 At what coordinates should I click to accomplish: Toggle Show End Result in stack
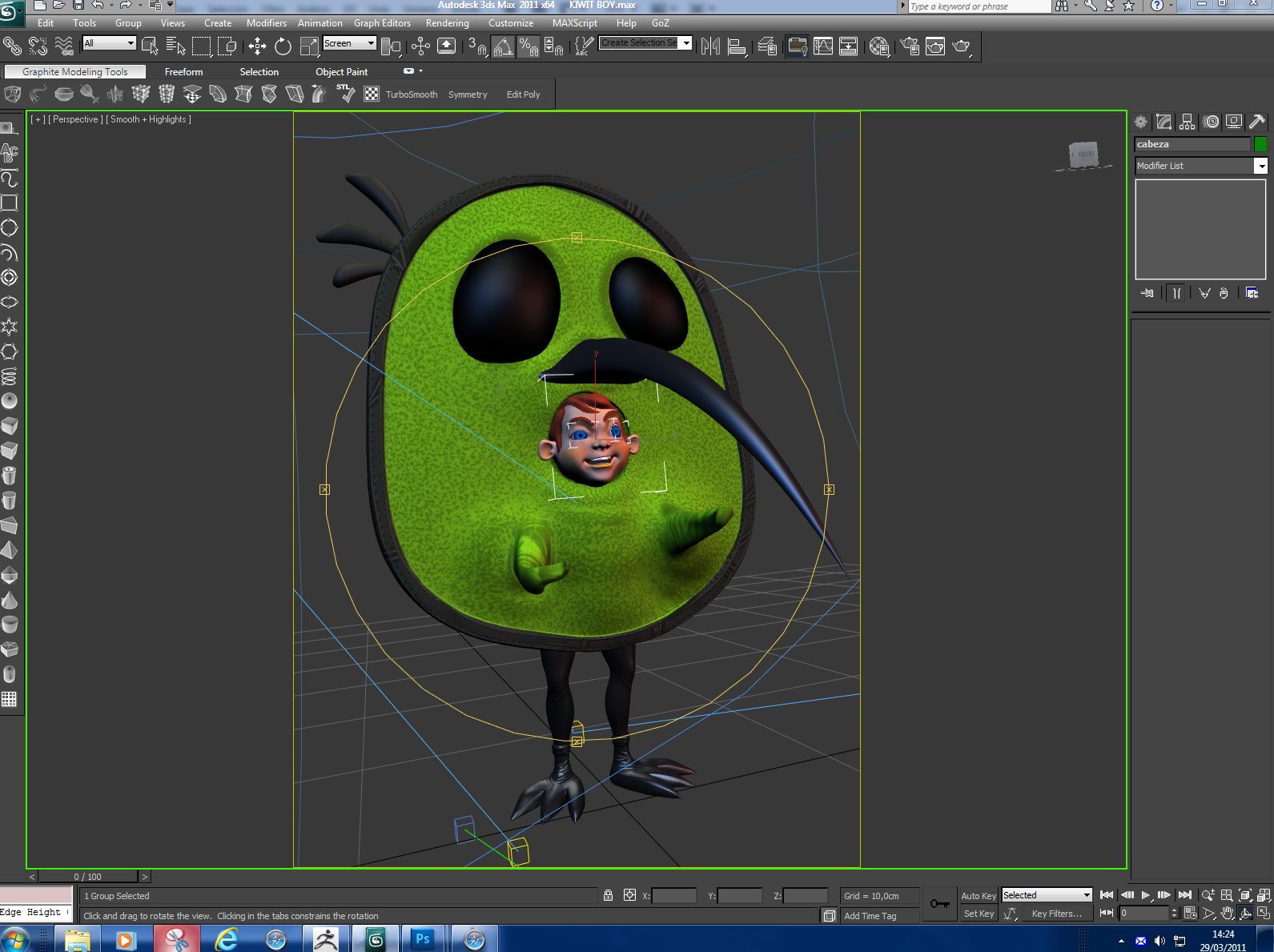click(1176, 293)
